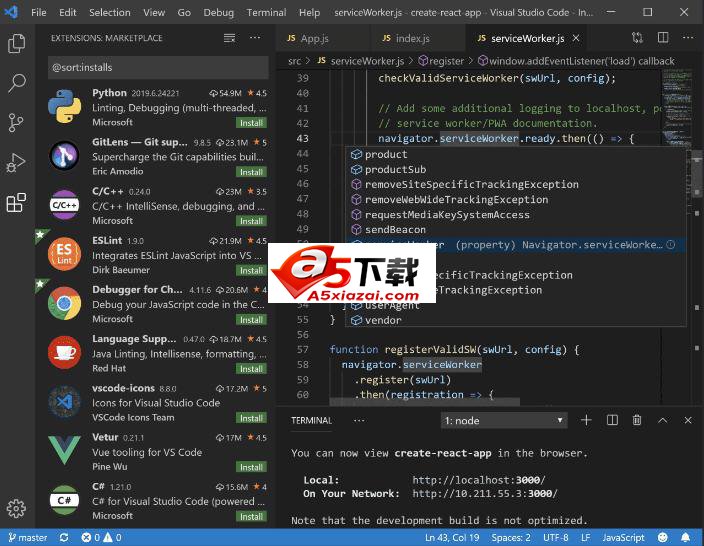Kill terminal with trash icon

coord(637,420)
